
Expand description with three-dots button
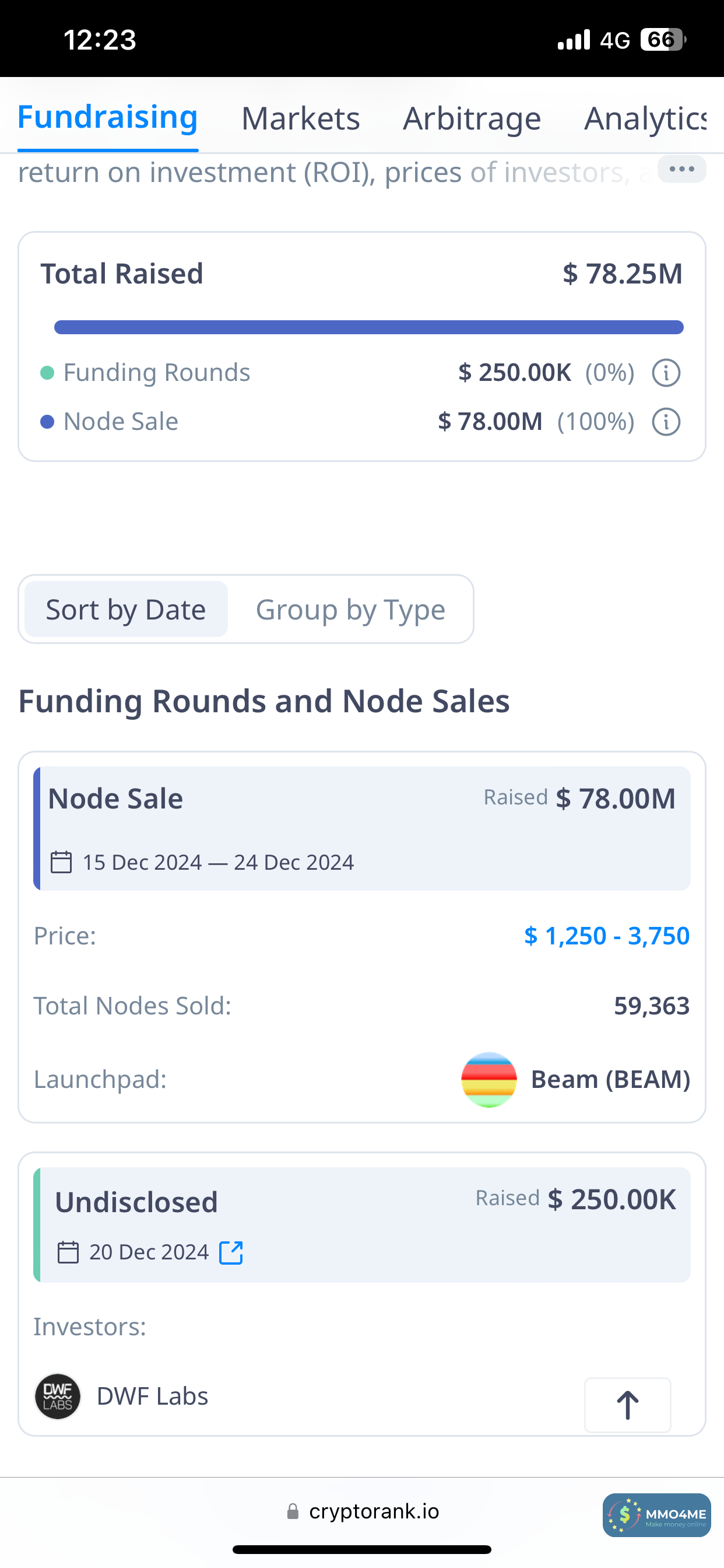pos(681,169)
